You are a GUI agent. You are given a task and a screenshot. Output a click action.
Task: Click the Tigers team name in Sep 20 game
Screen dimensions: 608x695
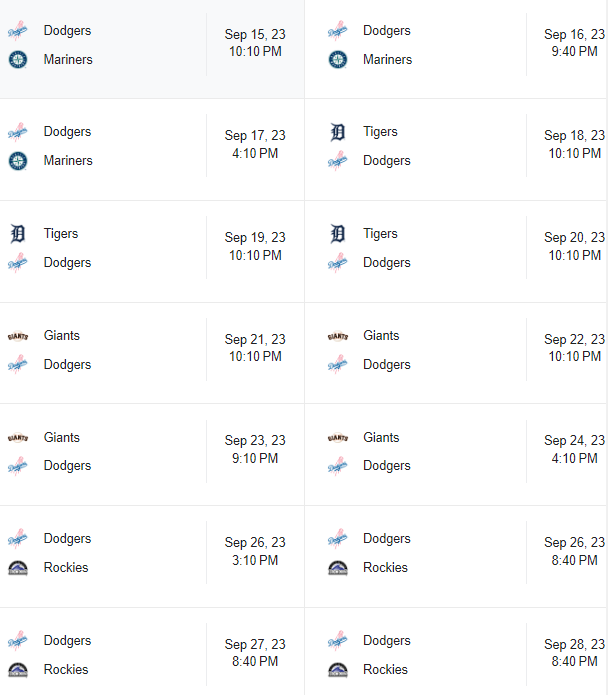click(x=380, y=234)
